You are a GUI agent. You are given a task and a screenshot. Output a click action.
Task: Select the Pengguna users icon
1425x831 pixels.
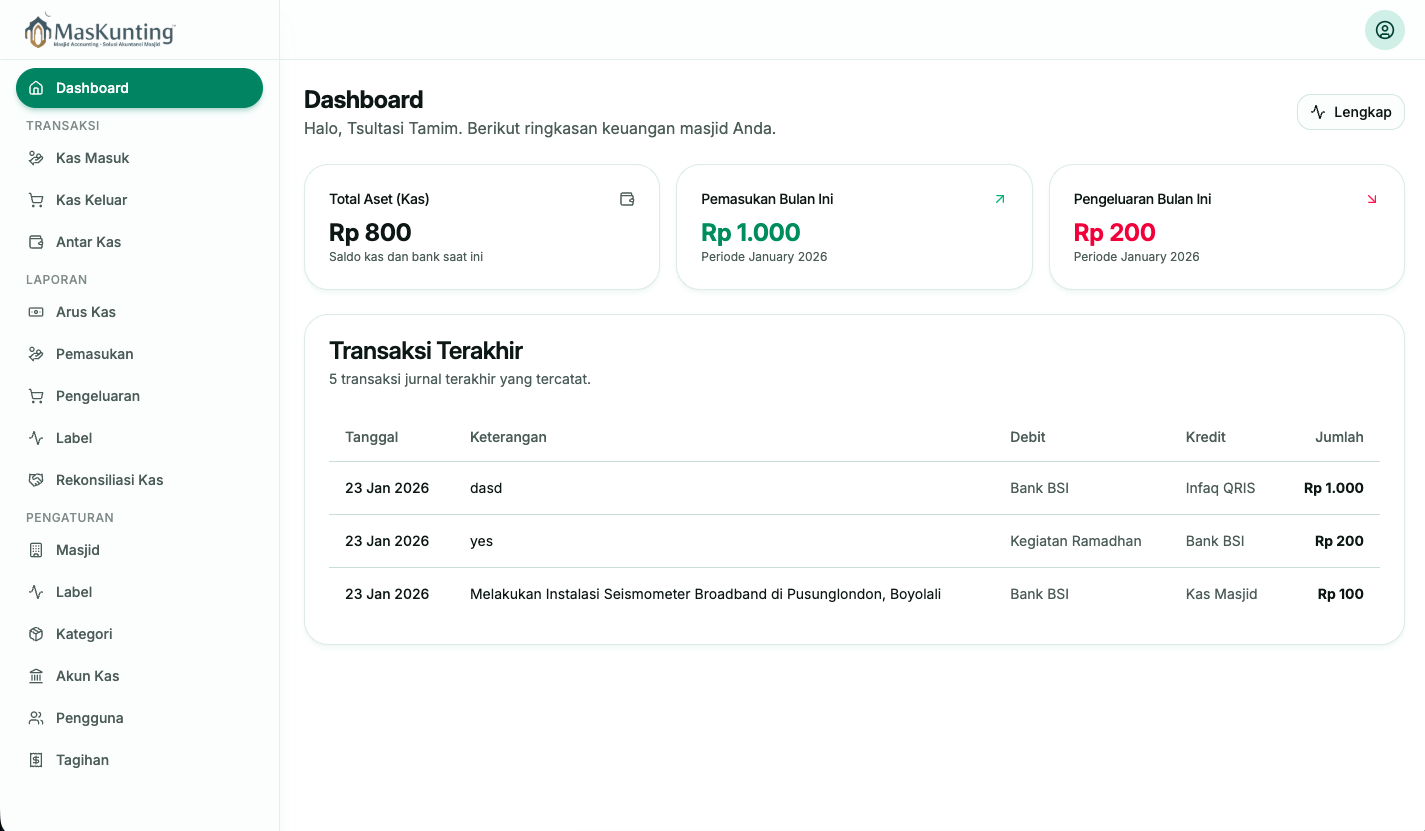(37, 718)
